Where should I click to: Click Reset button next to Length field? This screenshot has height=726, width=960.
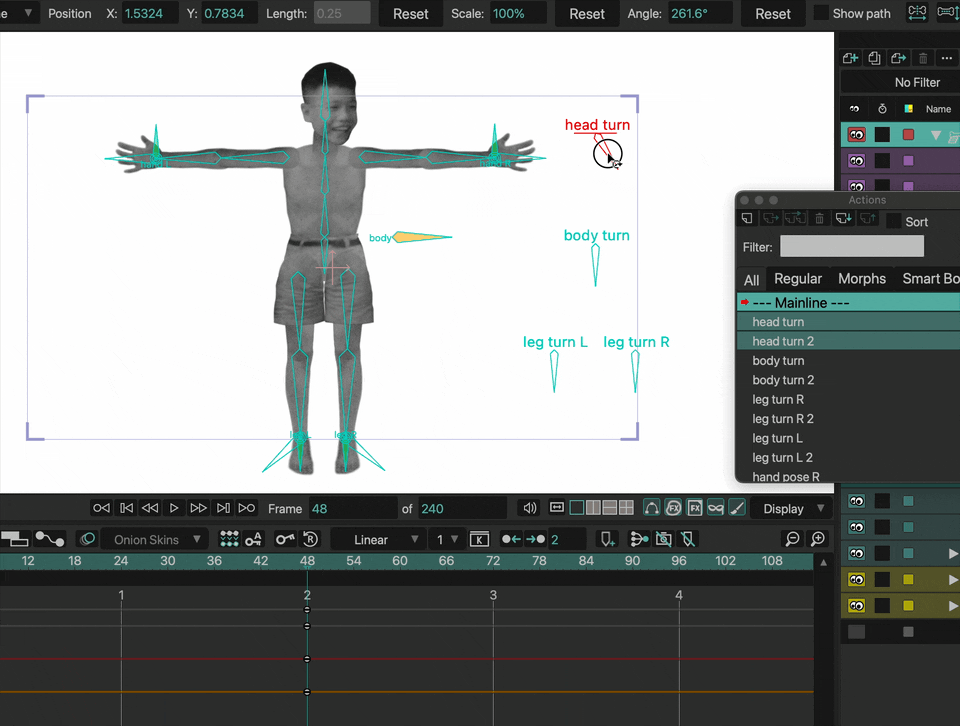coord(410,13)
